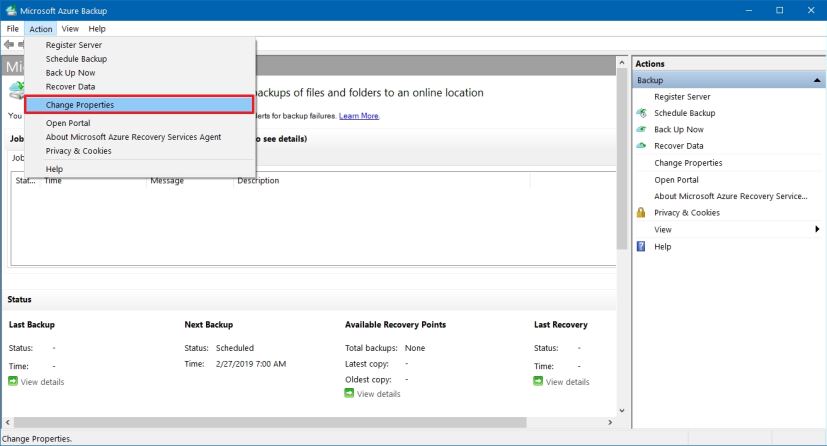Collapse the Backup section in Actions pane

click(x=816, y=80)
